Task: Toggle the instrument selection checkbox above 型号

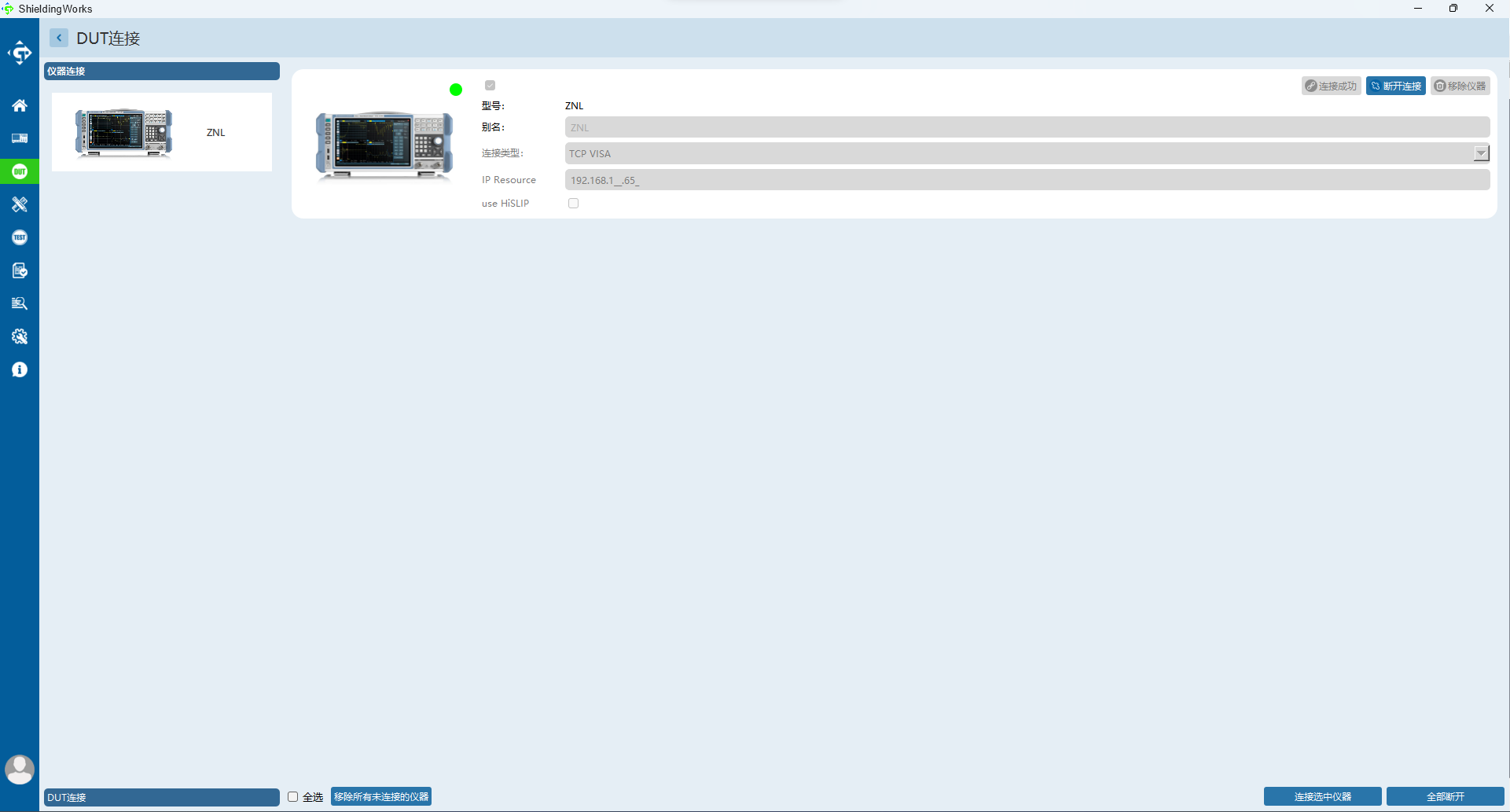Action: (x=490, y=85)
